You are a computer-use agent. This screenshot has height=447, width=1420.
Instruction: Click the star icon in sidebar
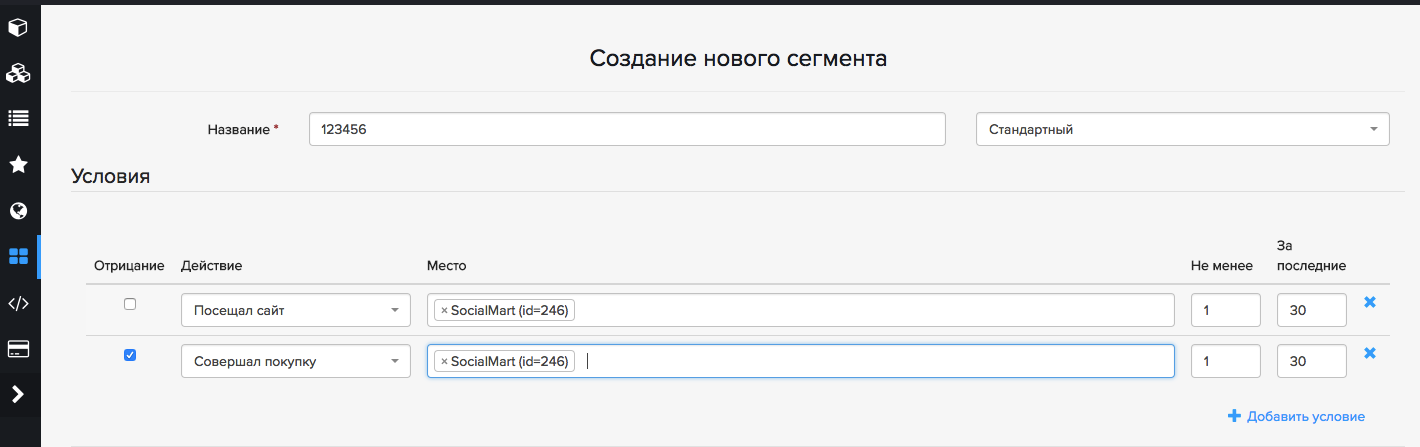[18, 164]
